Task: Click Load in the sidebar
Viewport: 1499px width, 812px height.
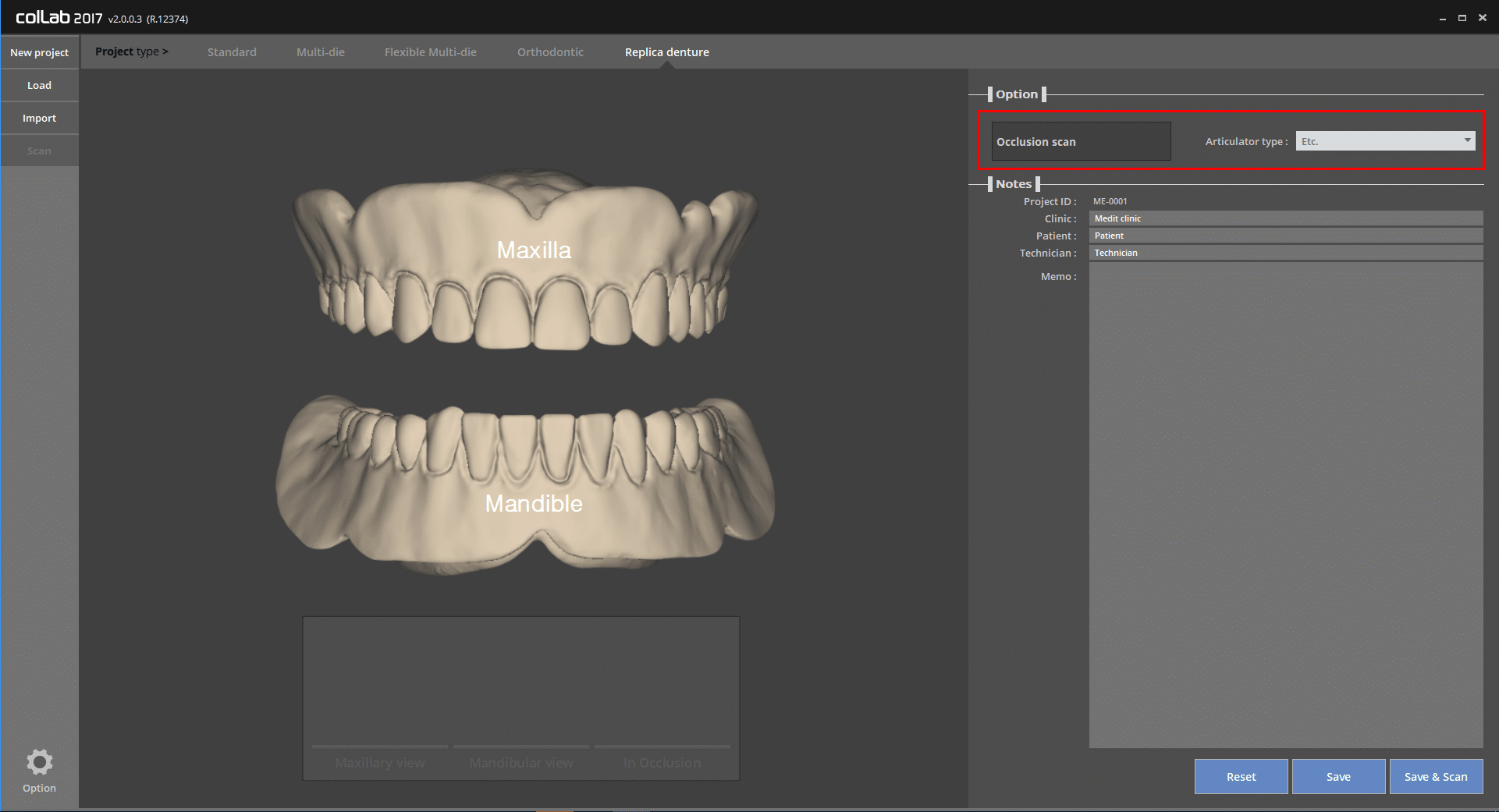Action: pyautogui.click(x=39, y=85)
